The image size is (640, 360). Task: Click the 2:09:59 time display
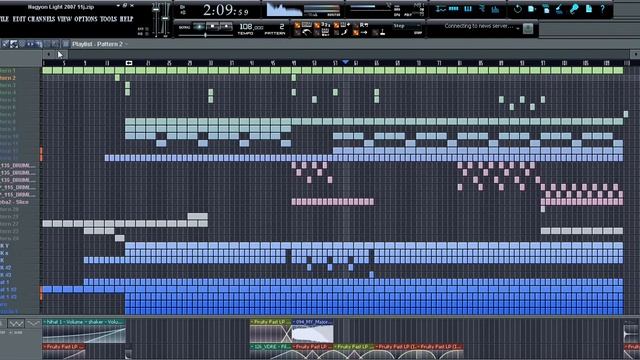tap(226, 10)
